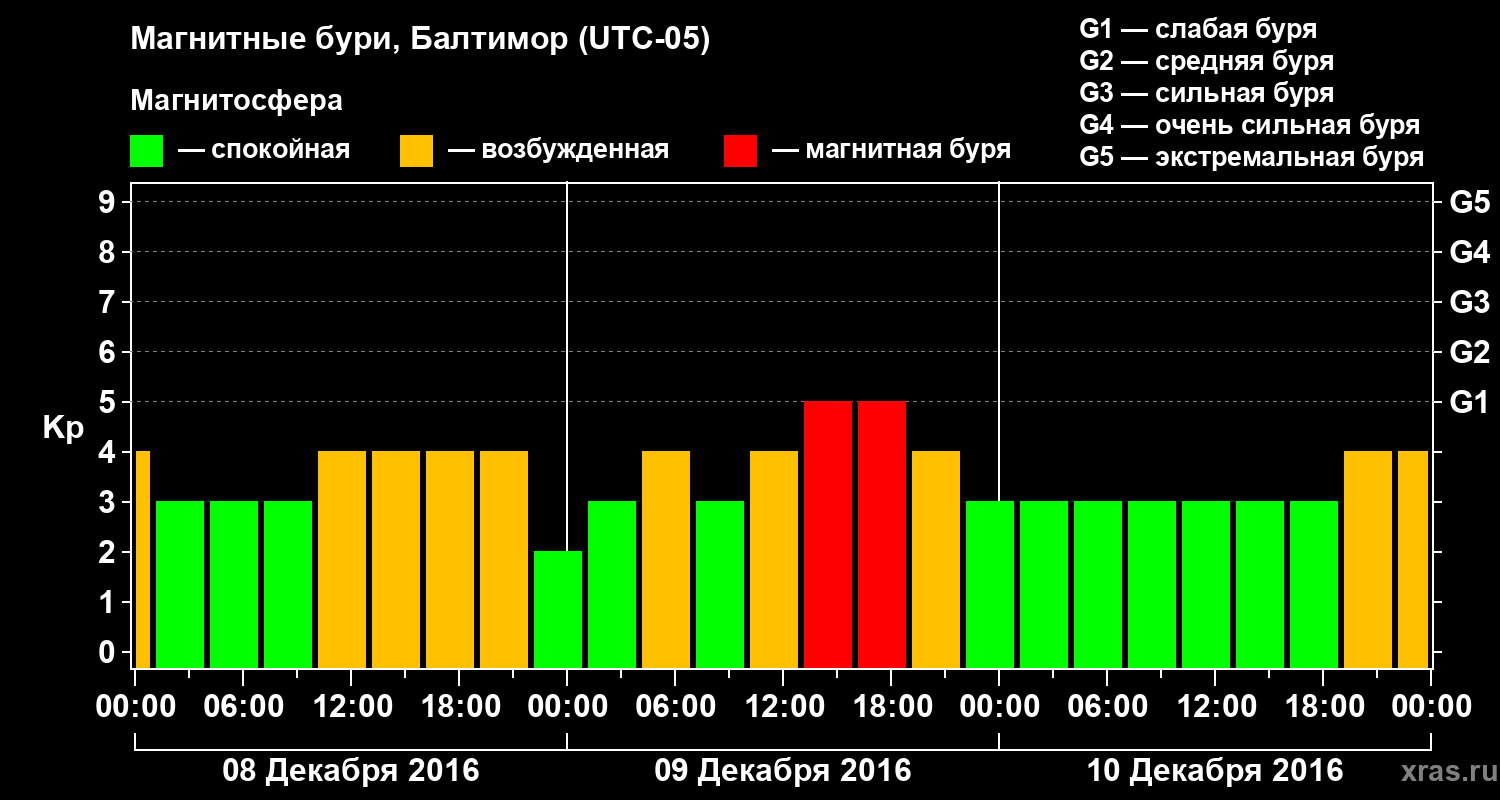Click the second red Kp 5 bar
Viewport: 1500px width, 800px height.
882,534
